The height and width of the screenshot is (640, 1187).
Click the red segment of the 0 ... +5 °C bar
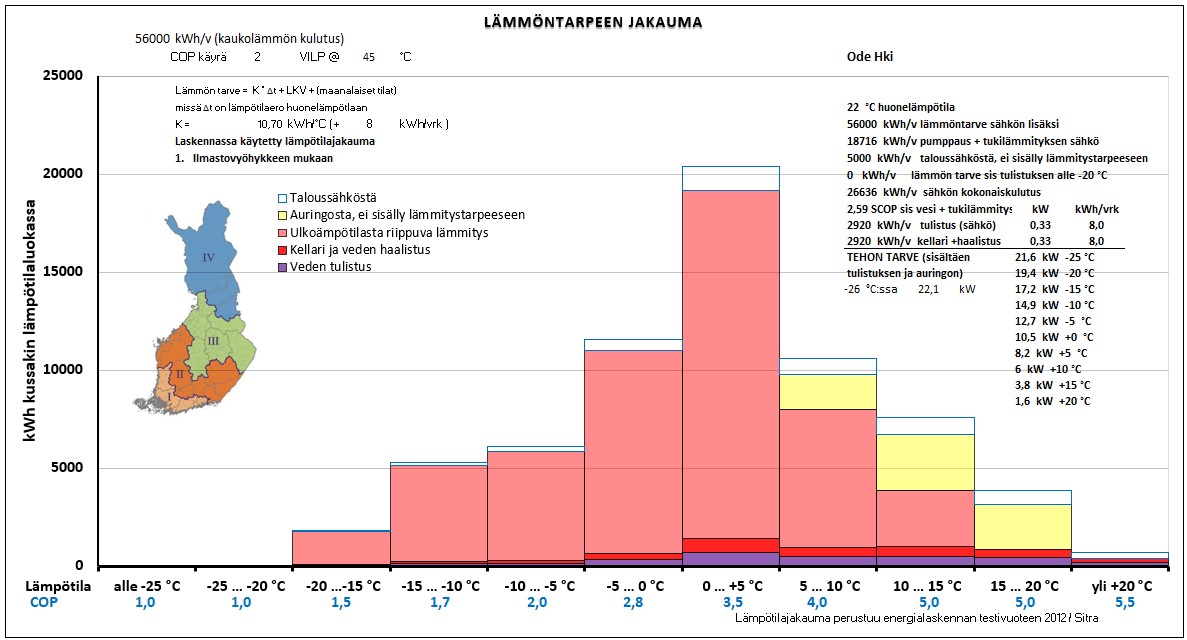point(731,545)
